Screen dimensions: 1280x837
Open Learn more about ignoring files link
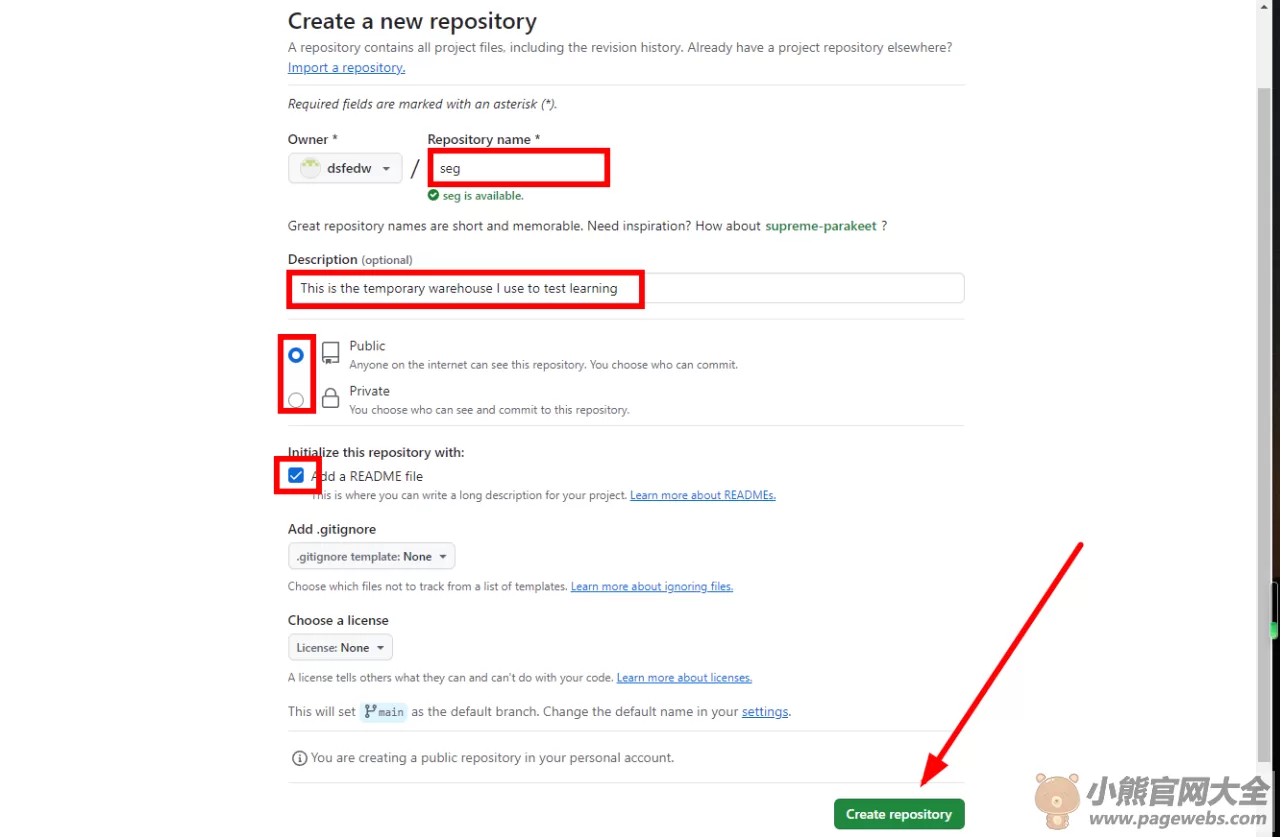tap(652, 586)
